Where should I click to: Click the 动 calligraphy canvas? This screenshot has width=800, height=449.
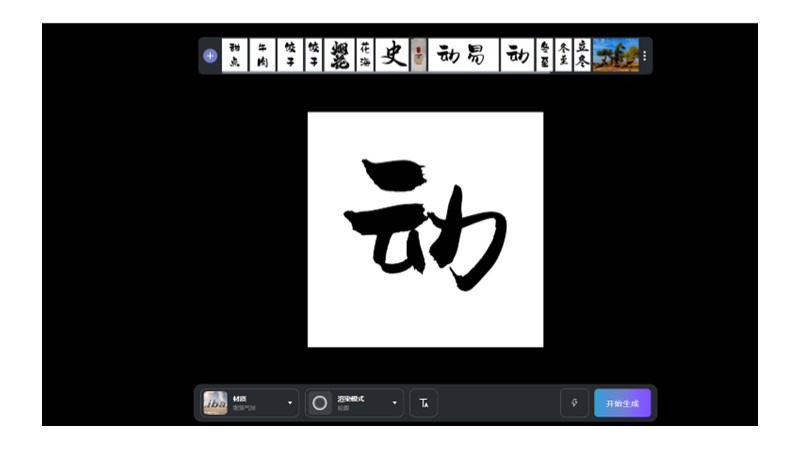[x=425, y=229]
